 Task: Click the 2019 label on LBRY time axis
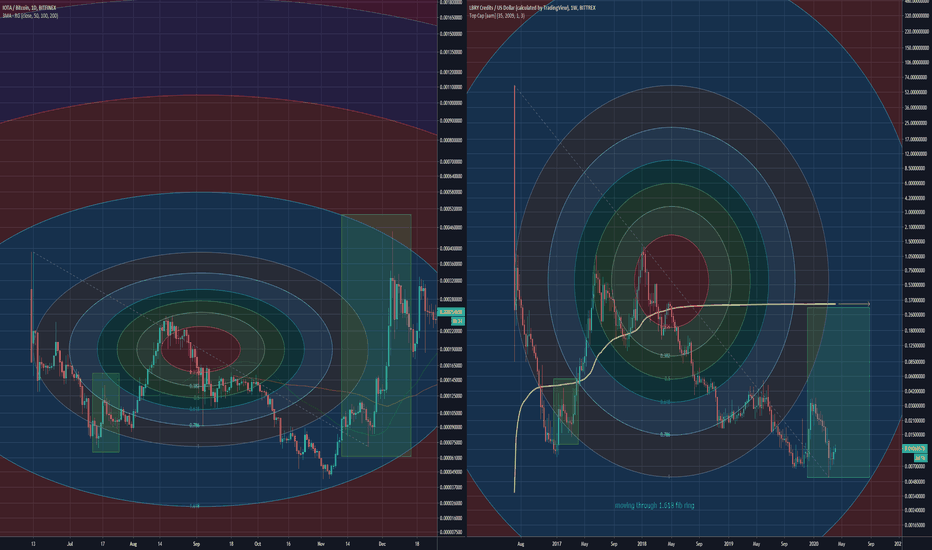click(x=729, y=543)
